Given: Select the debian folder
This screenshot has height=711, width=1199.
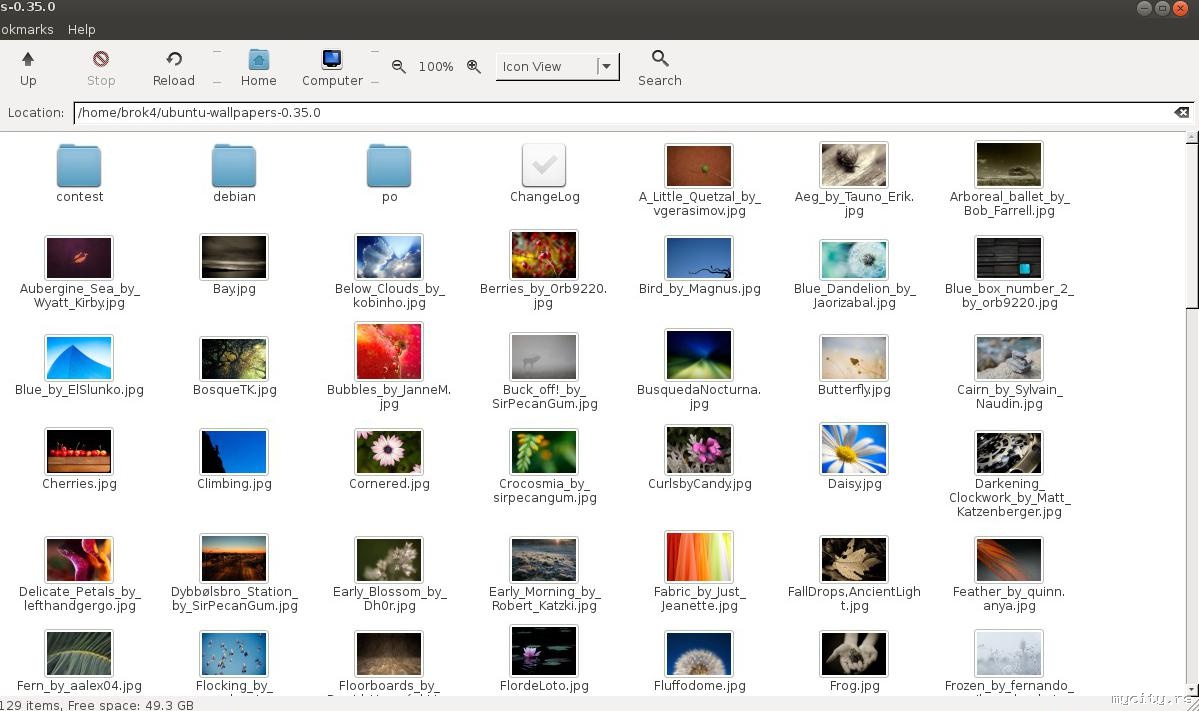Looking at the screenshot, I should coord(234,167).
